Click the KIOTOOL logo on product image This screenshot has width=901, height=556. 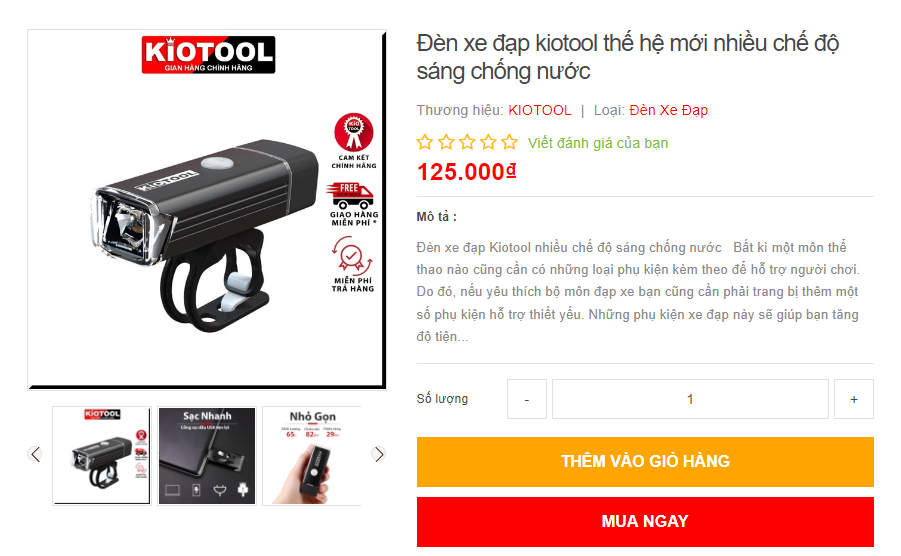pos(208,55)
